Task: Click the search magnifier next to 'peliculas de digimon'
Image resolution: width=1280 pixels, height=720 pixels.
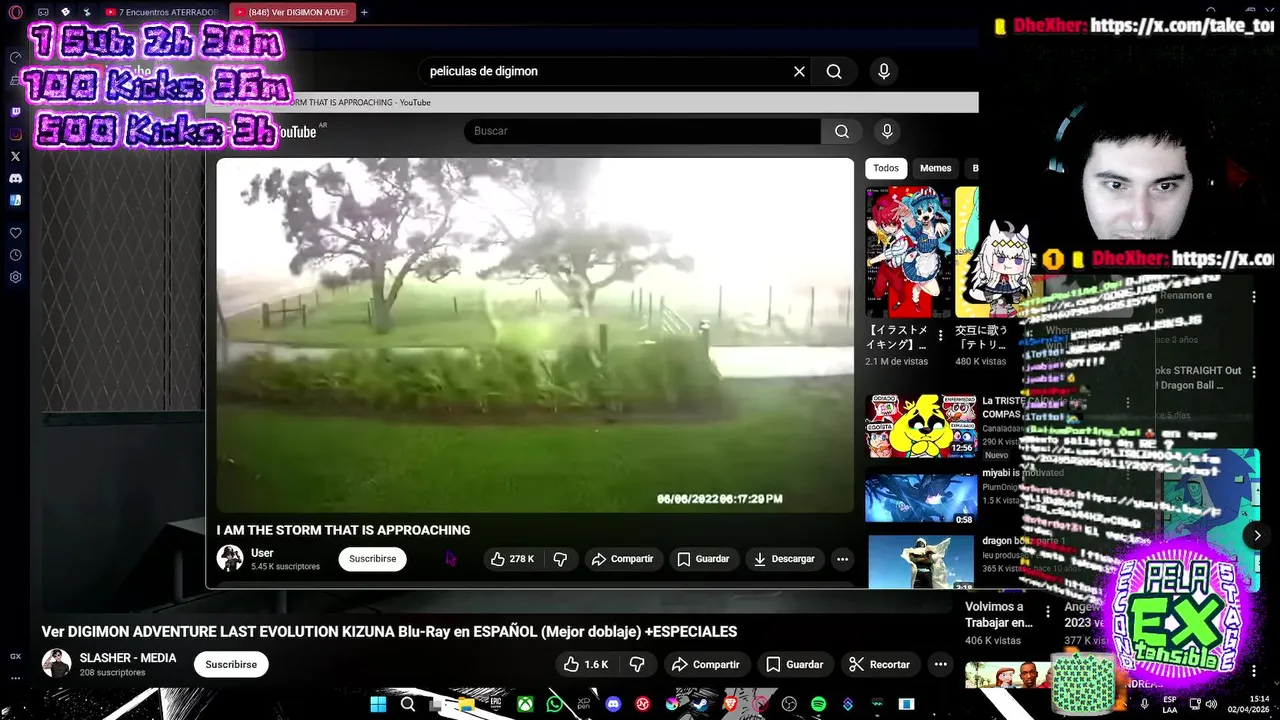Action: tap(834, 71)
